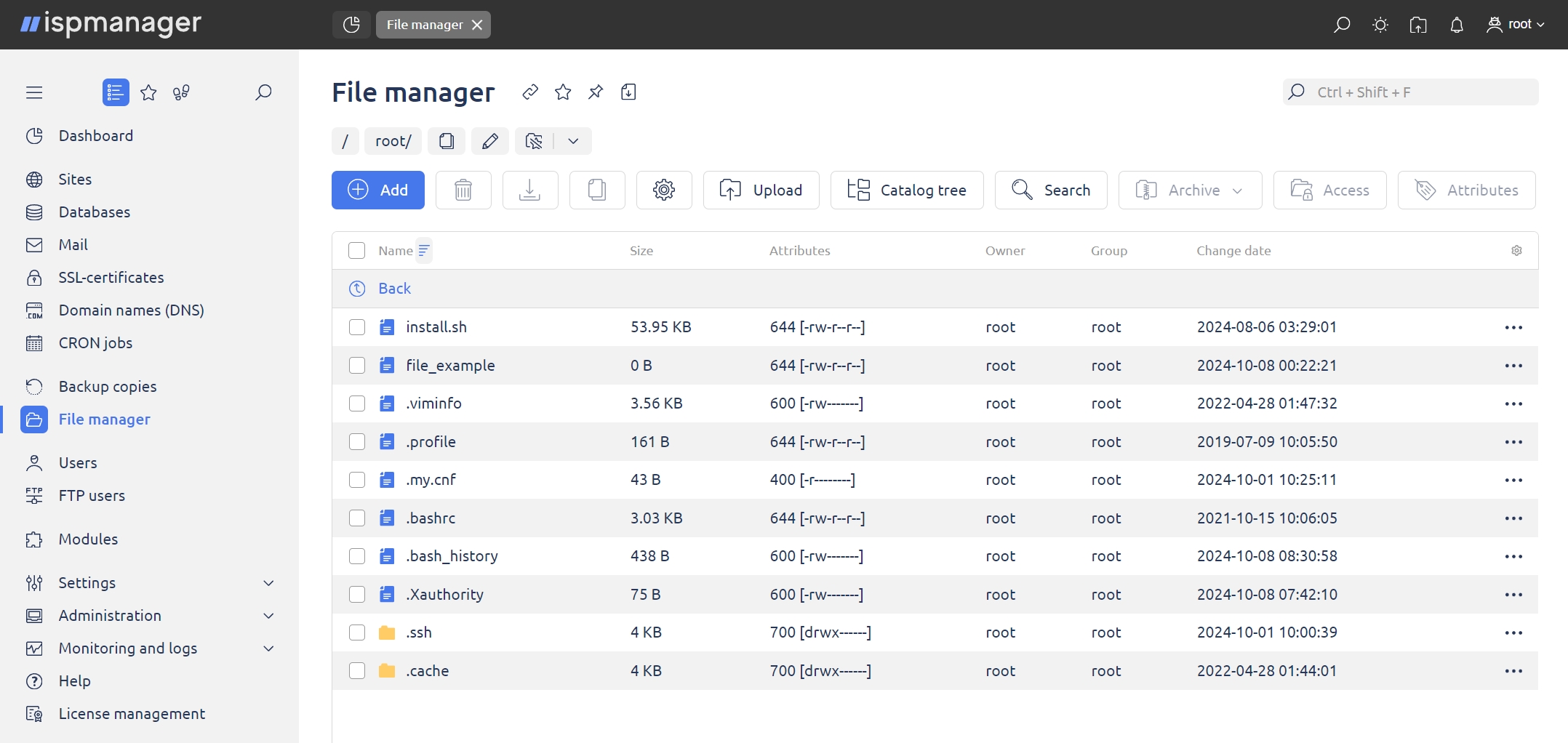The height and width of the screenshot is (743, 1568).
Task: Check the .my.cnf checkbox
Action: coord(357,480)
